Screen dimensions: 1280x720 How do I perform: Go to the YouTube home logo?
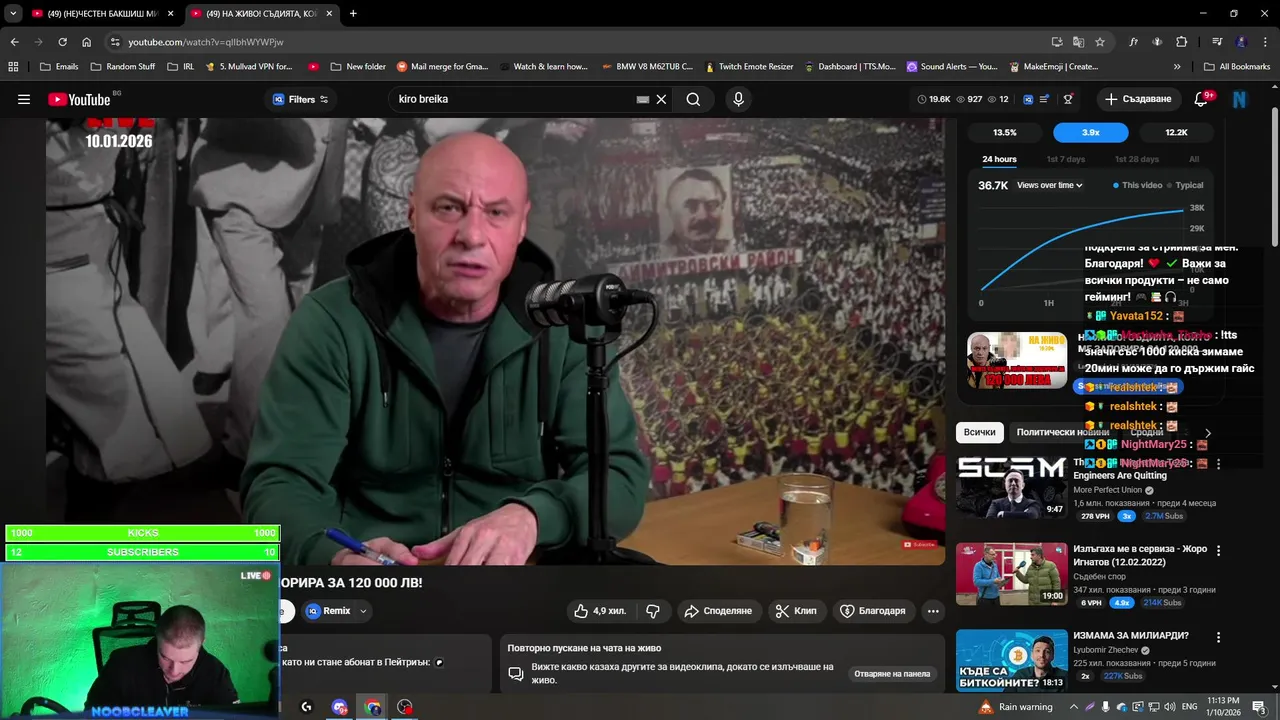(x=79, y=99)
